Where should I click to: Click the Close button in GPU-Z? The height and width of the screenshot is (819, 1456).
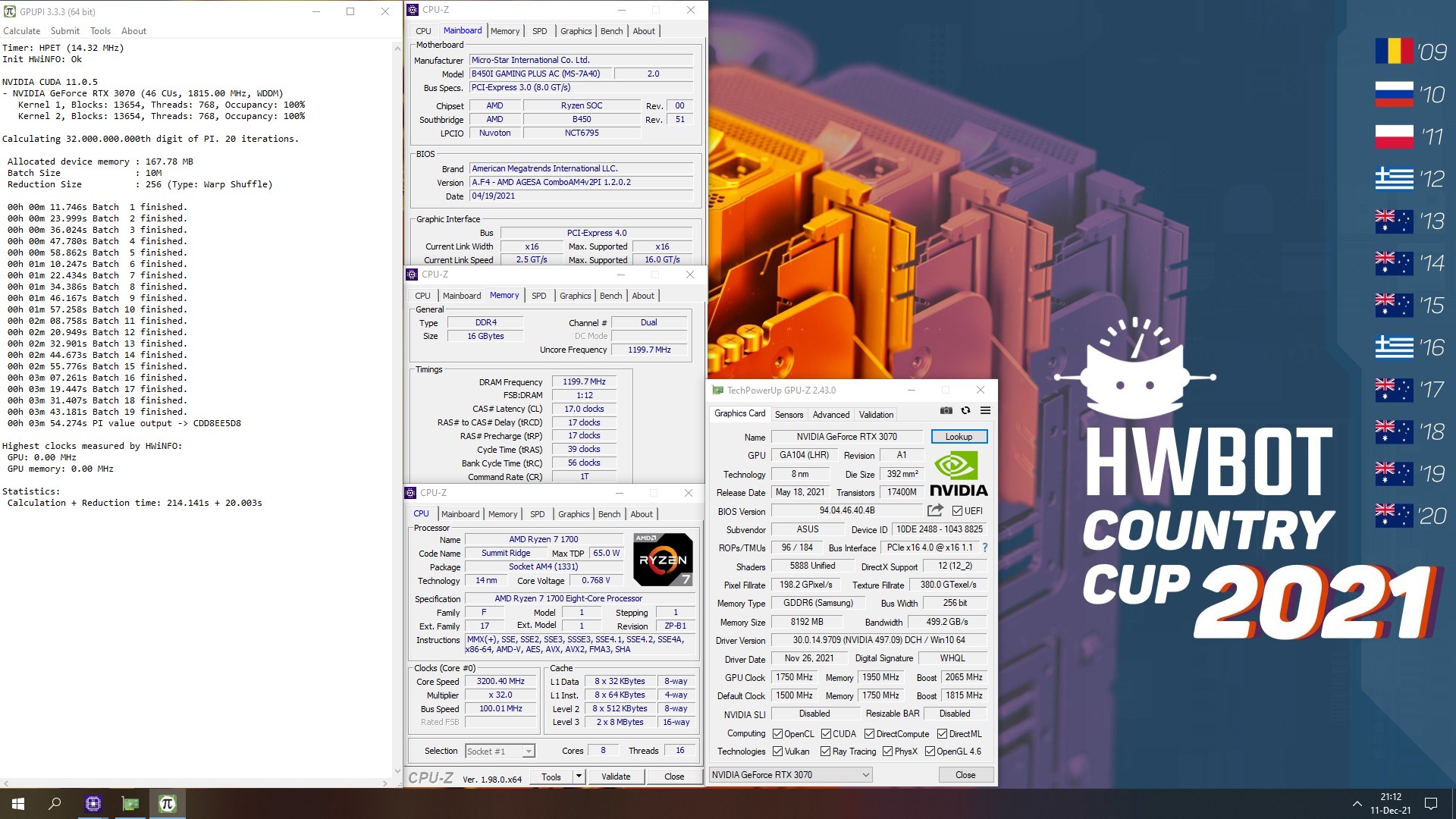tap(965, 775)
